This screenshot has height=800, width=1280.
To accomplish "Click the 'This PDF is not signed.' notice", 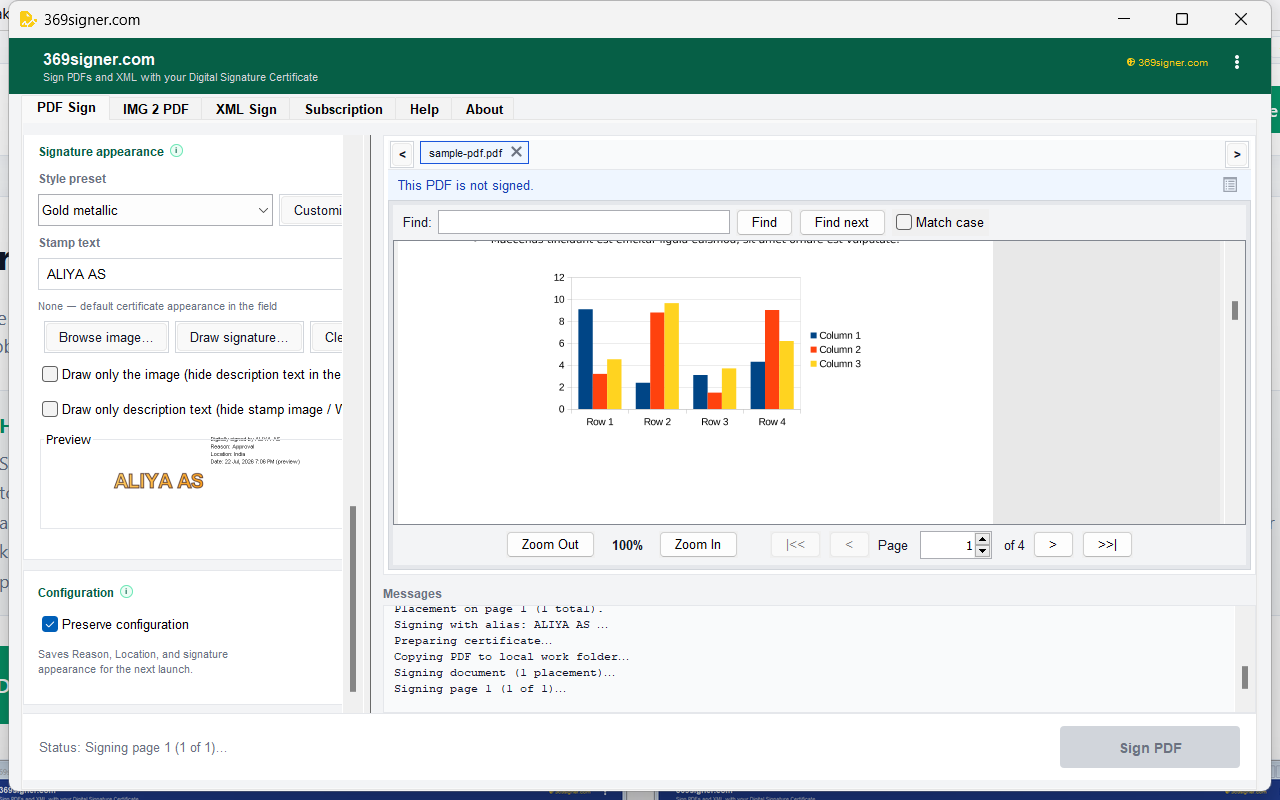I will tap(466, 185).
